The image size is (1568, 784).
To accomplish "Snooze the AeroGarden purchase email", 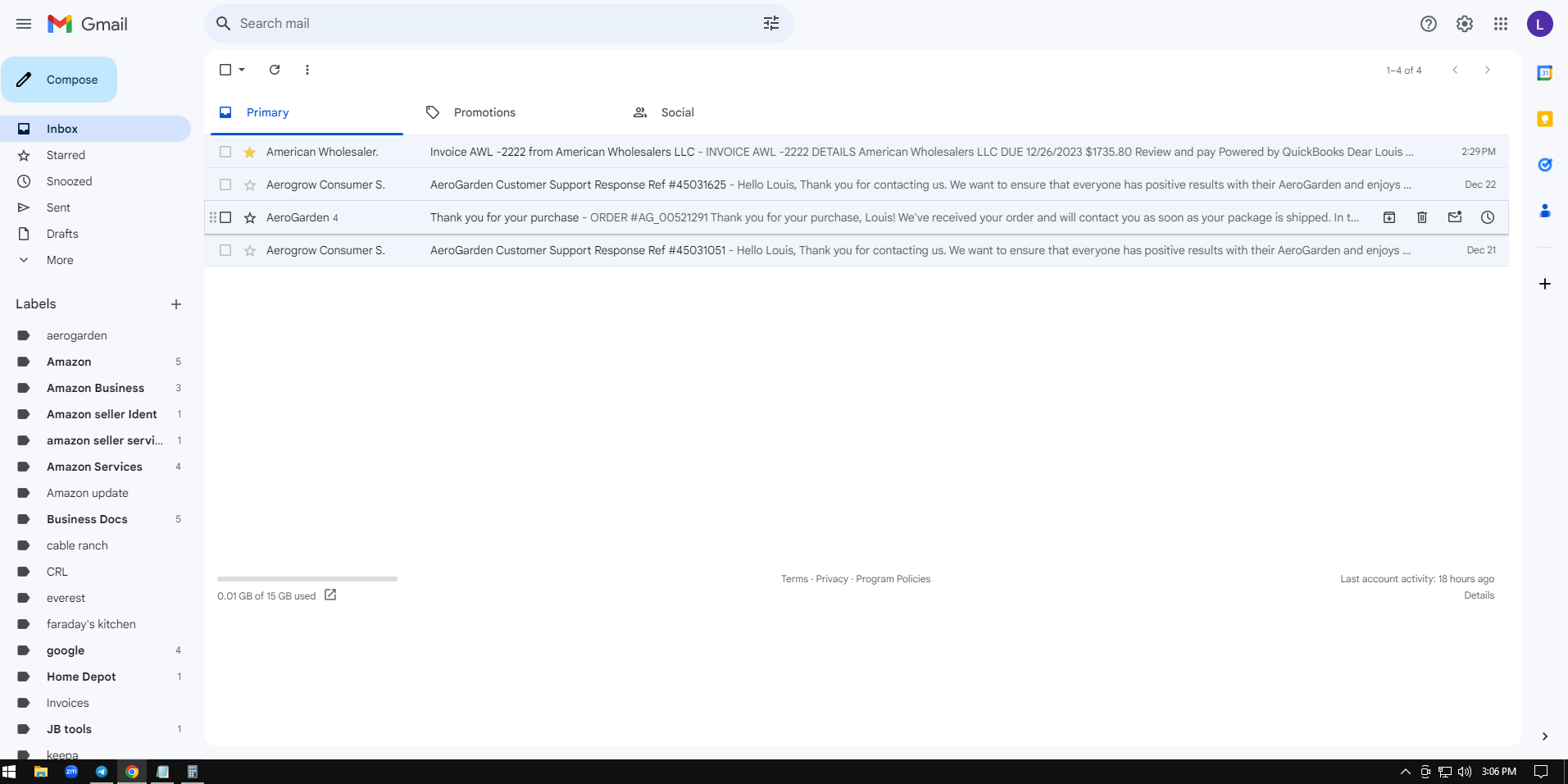I will click(x=1488, y=217).
